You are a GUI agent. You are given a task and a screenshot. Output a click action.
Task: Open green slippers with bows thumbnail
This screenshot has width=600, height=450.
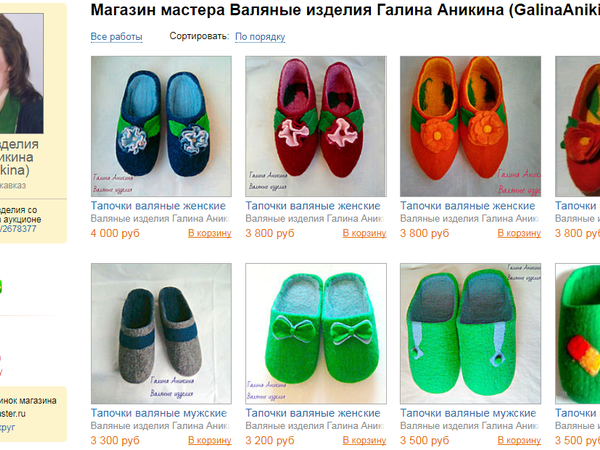(316, 333)
